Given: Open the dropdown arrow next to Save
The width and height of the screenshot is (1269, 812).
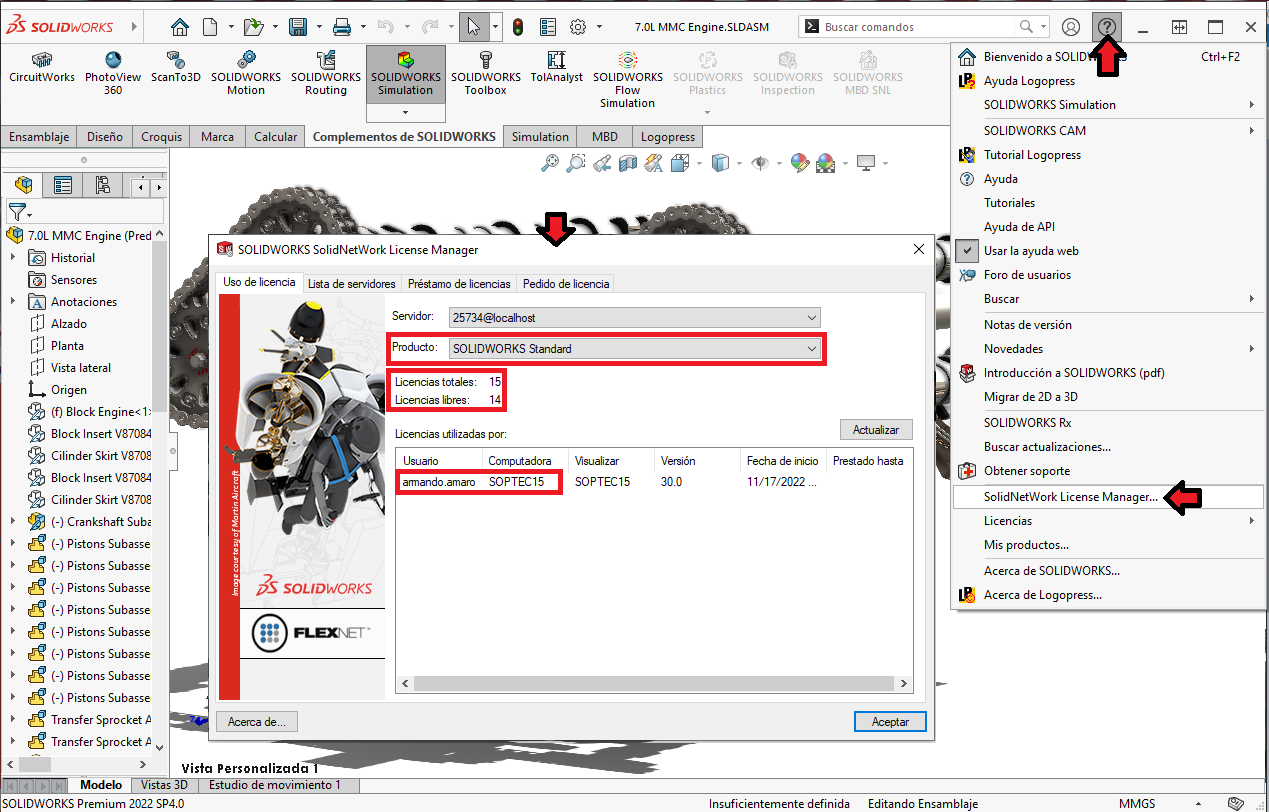Looking at the screenshot, I should [x=319, y=27].
